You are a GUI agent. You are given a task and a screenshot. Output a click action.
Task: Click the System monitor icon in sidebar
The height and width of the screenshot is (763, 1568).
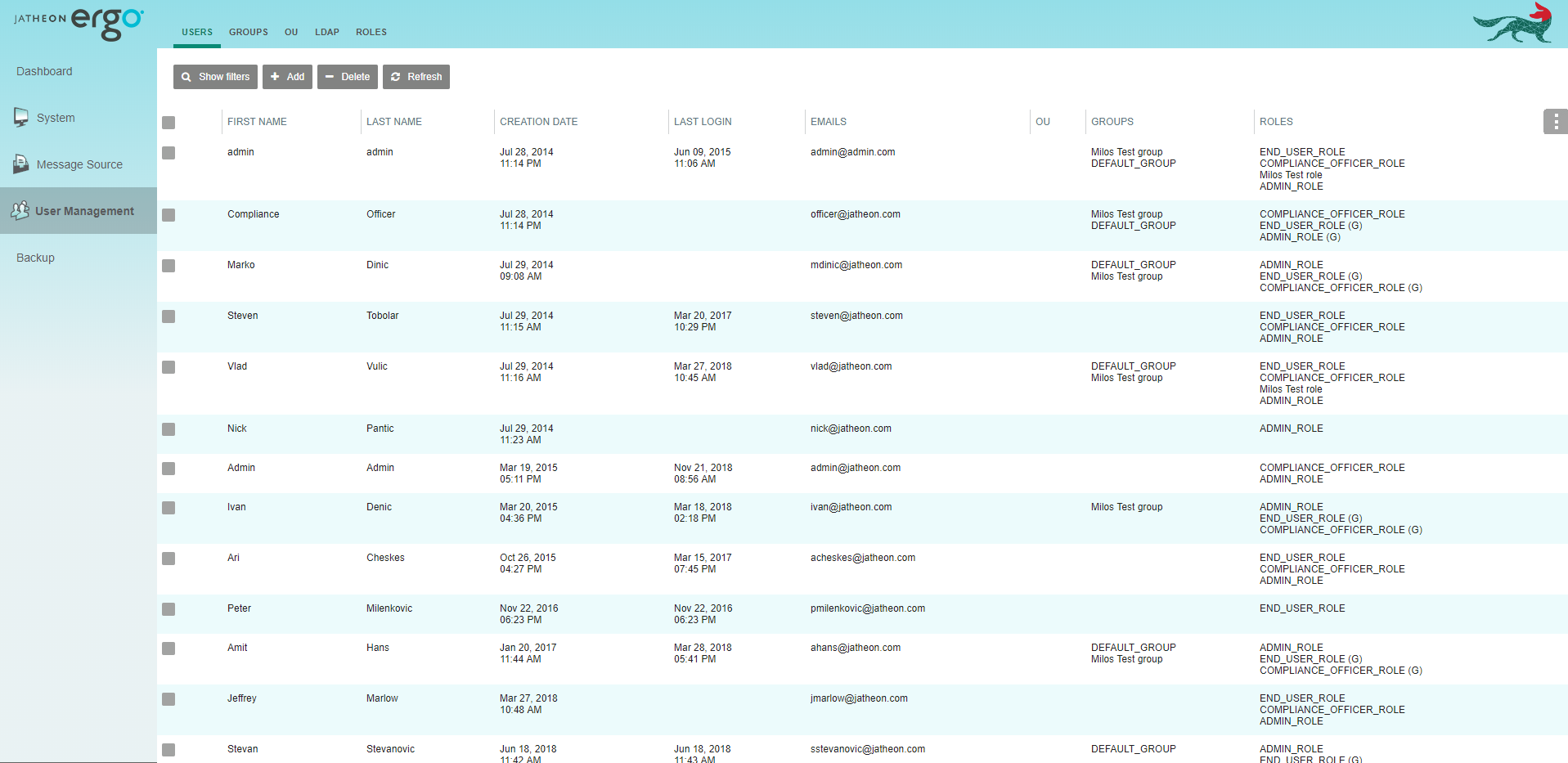[x=21, y=118]
